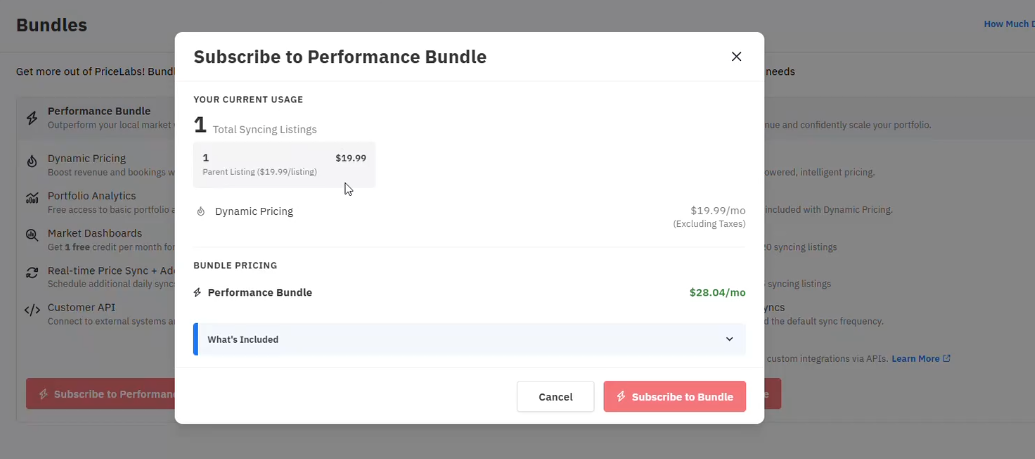
Task: Click the Subscribe to Bundle button
Action: point(675,397)
